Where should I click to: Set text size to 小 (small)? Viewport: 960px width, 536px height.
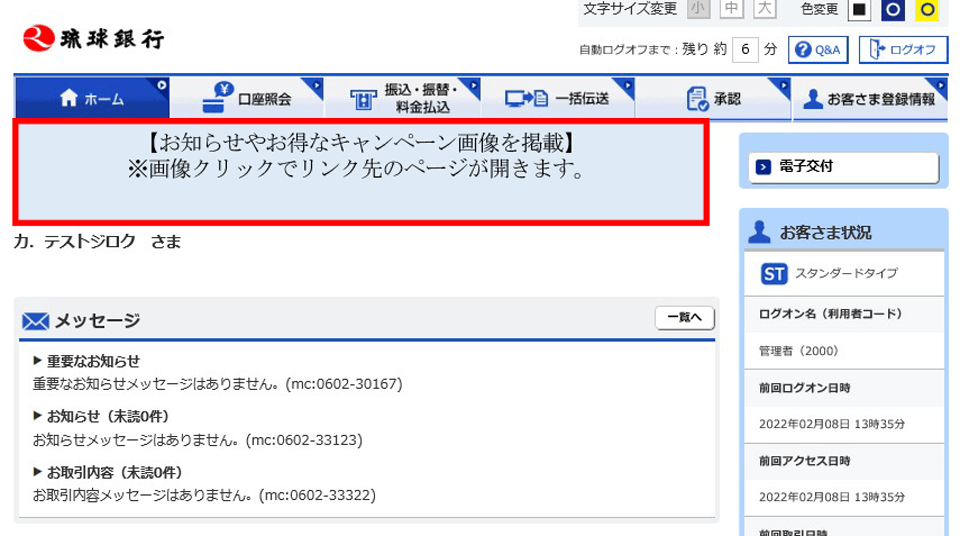pyautogui.click(x=698, y=10)
